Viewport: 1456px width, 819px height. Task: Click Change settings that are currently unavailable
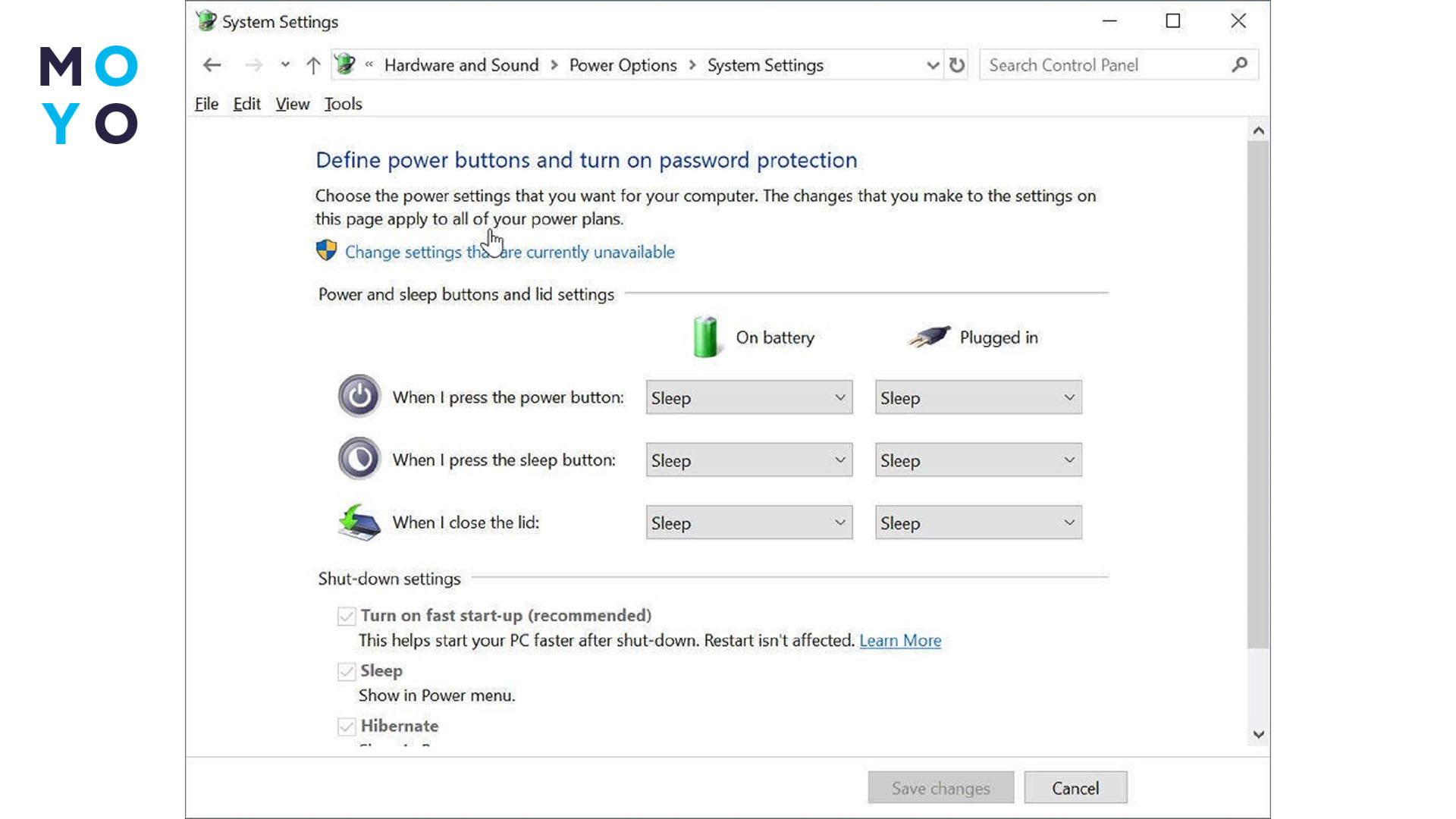[x=509, y=252]
